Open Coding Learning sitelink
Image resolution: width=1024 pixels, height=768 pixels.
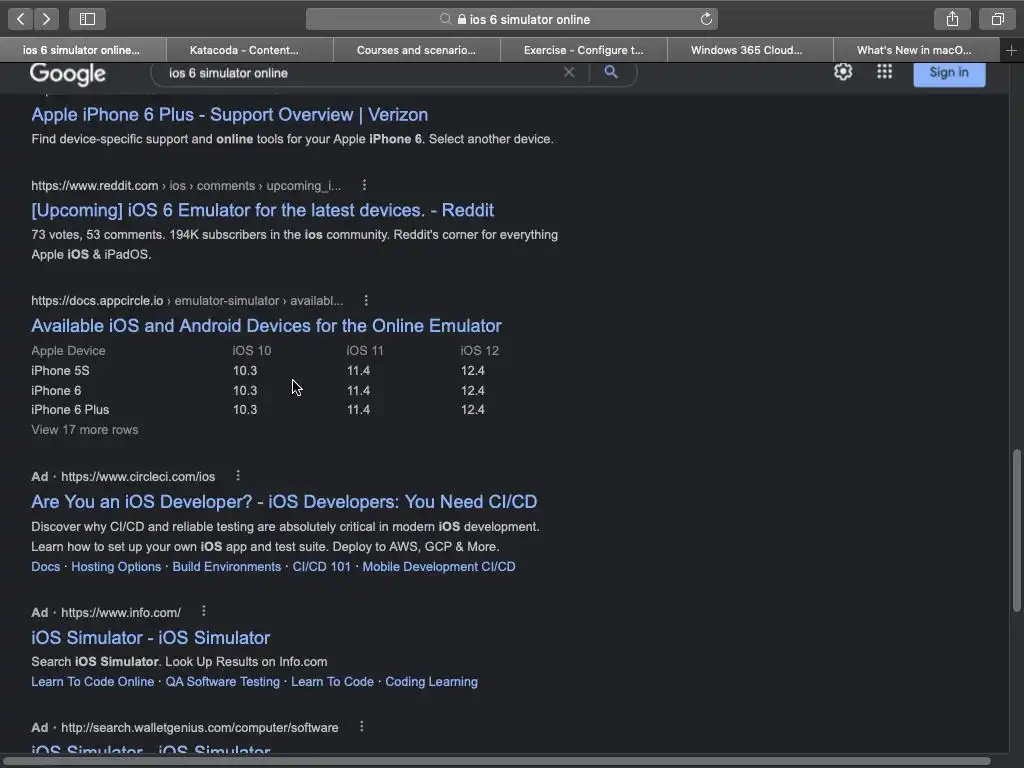pyautogui.click(x=432, y=682)
